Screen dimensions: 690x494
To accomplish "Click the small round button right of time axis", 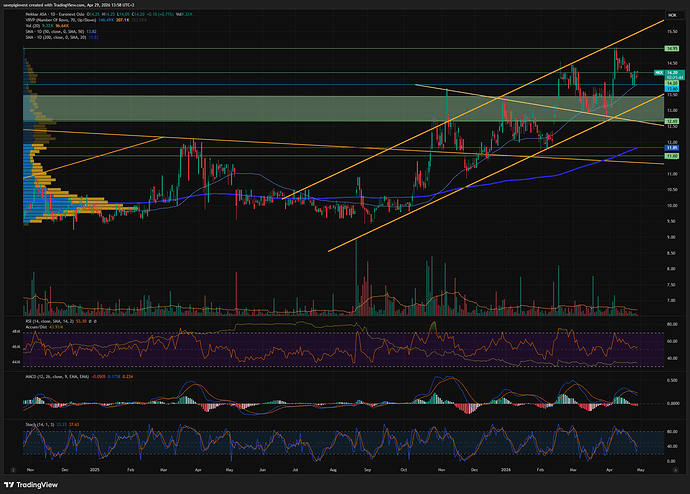I will pos(675,470).
